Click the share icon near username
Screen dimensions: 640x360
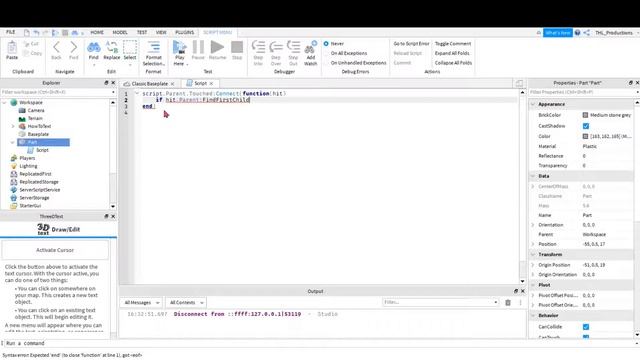[x=587, y=33]
